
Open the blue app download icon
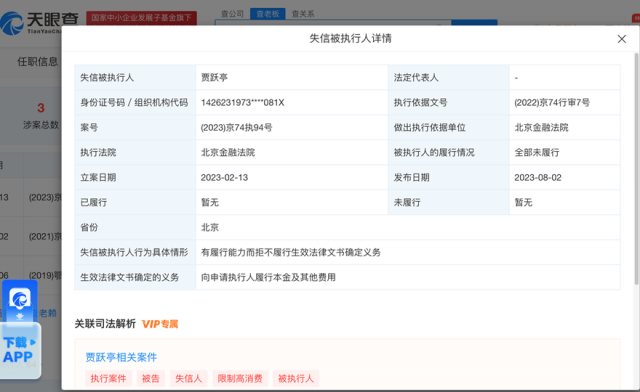[20, 301]
